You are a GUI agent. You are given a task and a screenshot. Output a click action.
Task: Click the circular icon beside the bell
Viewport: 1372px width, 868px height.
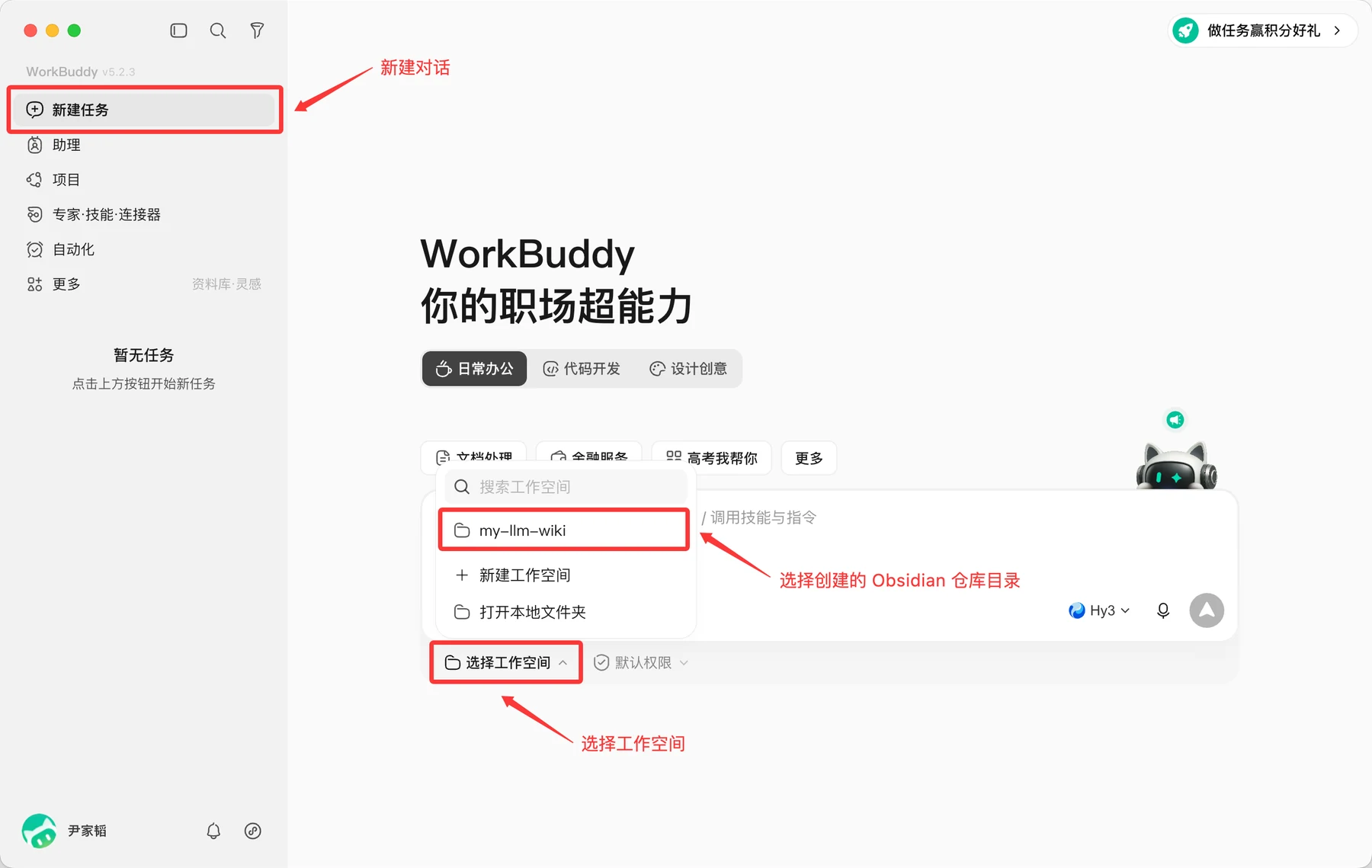point(253,831)
